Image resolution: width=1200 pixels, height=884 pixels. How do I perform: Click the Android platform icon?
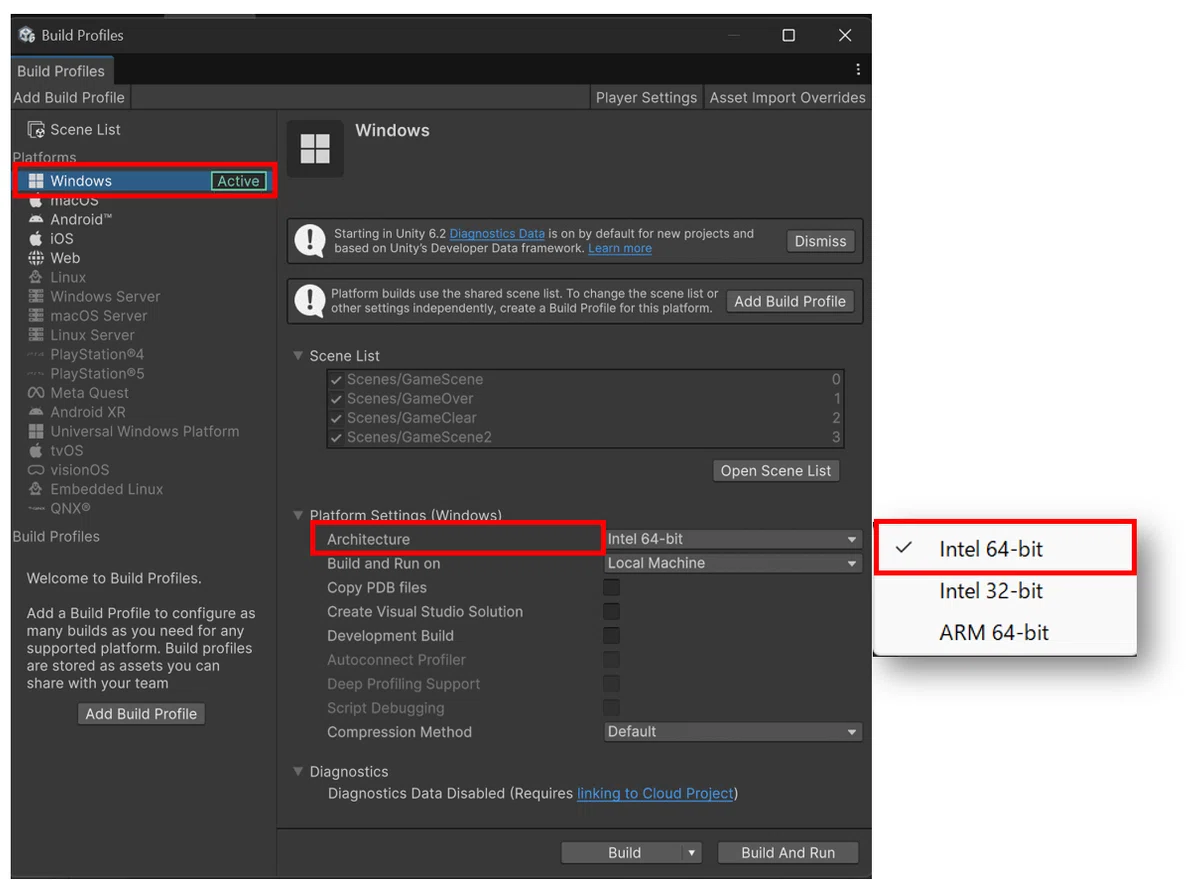click(x=36, y=219)
